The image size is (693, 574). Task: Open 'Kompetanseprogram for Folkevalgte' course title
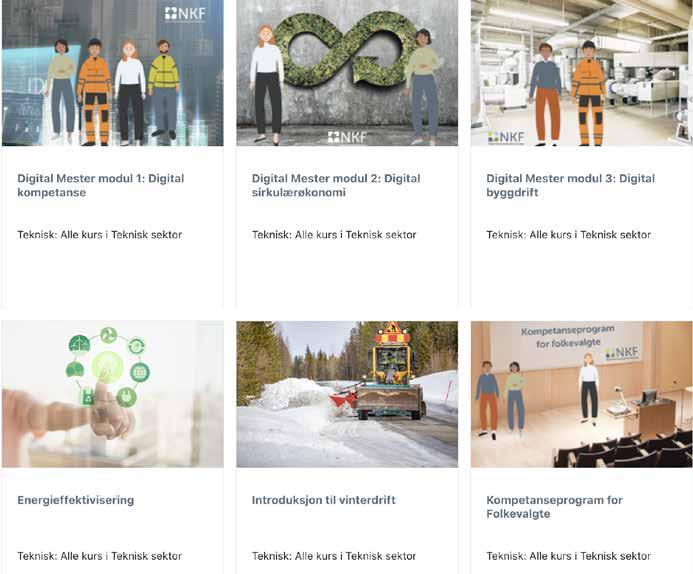coord(554,507)
